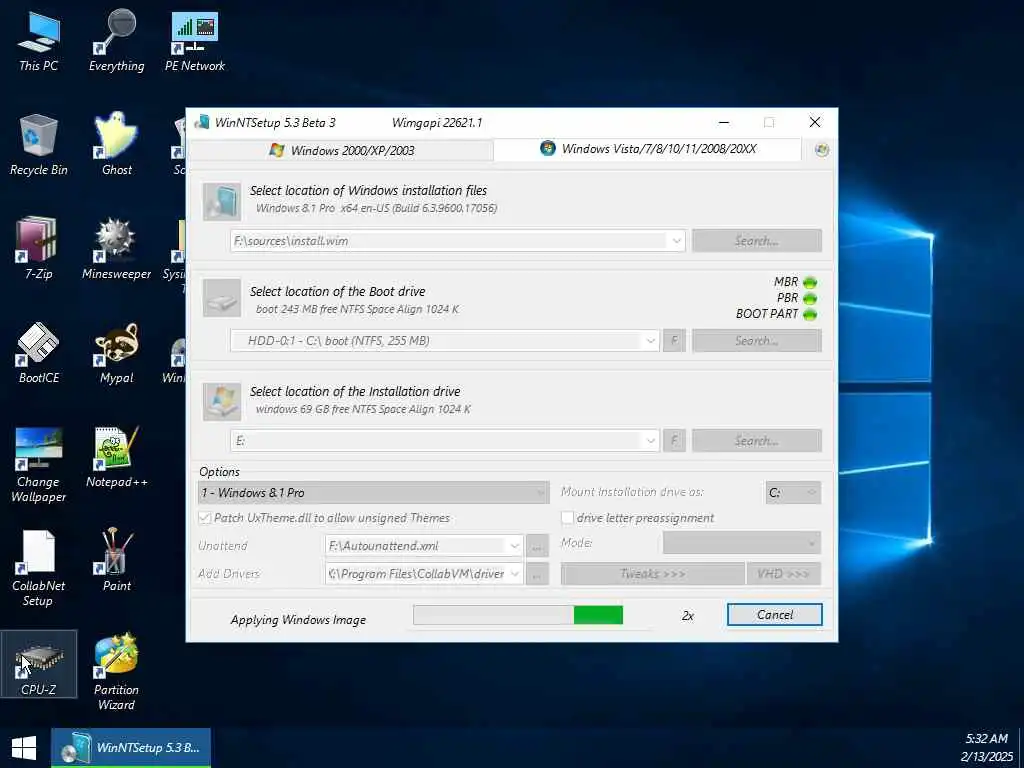Expand the HDD-0:1 boot drive dropdown
The width and height of the screenshot is (1024, 768).
click(x=650, y=341)
